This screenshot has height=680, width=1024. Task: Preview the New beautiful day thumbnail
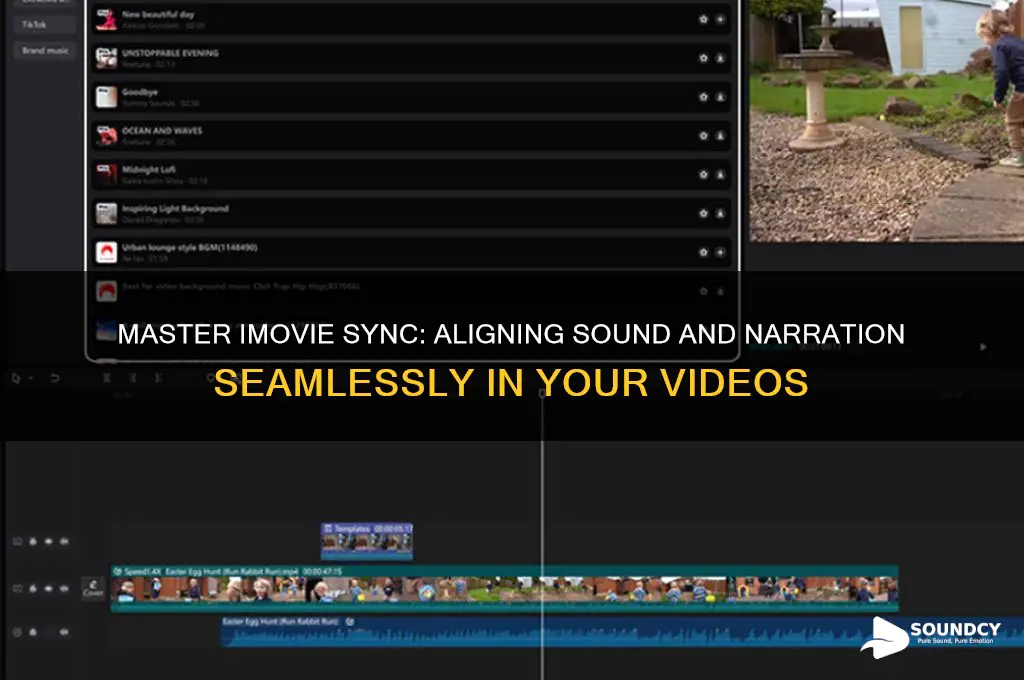[x=106, y=20]
